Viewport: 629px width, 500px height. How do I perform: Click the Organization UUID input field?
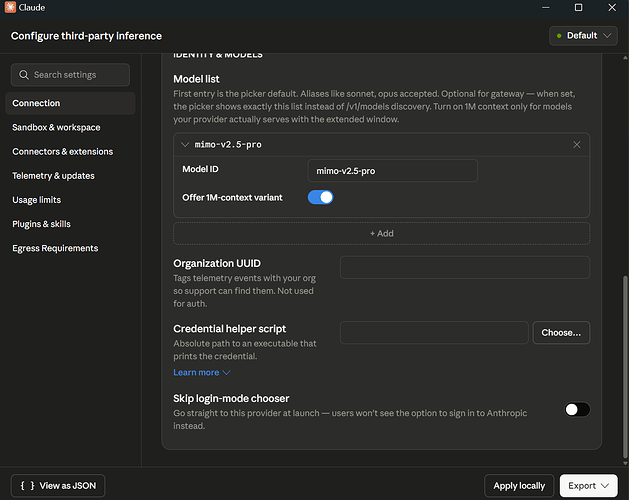point(465,267)
